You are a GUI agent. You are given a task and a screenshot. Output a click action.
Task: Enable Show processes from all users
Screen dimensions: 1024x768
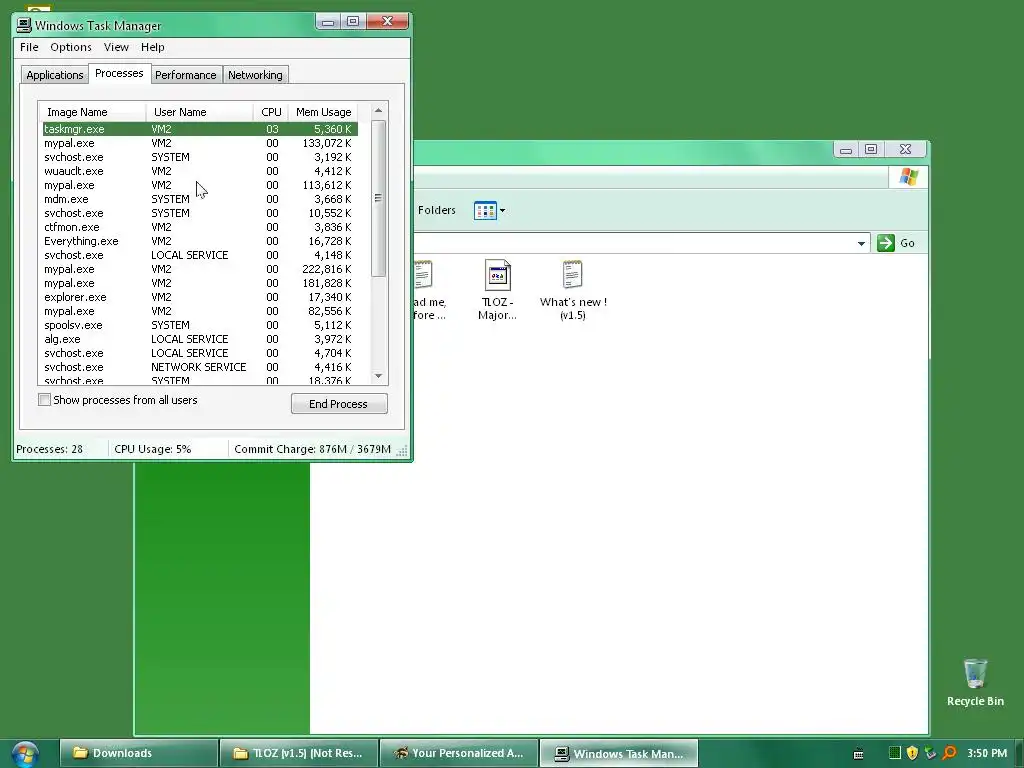(x=44, y=400)
